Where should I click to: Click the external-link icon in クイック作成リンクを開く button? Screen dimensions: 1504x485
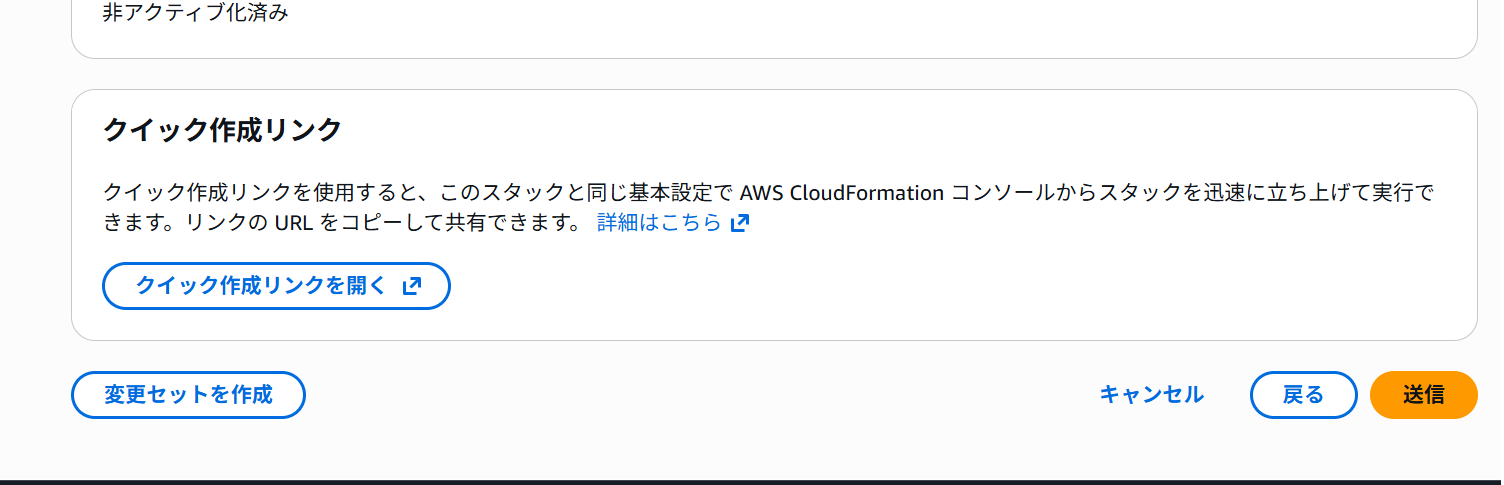click(x=411, y=286)
